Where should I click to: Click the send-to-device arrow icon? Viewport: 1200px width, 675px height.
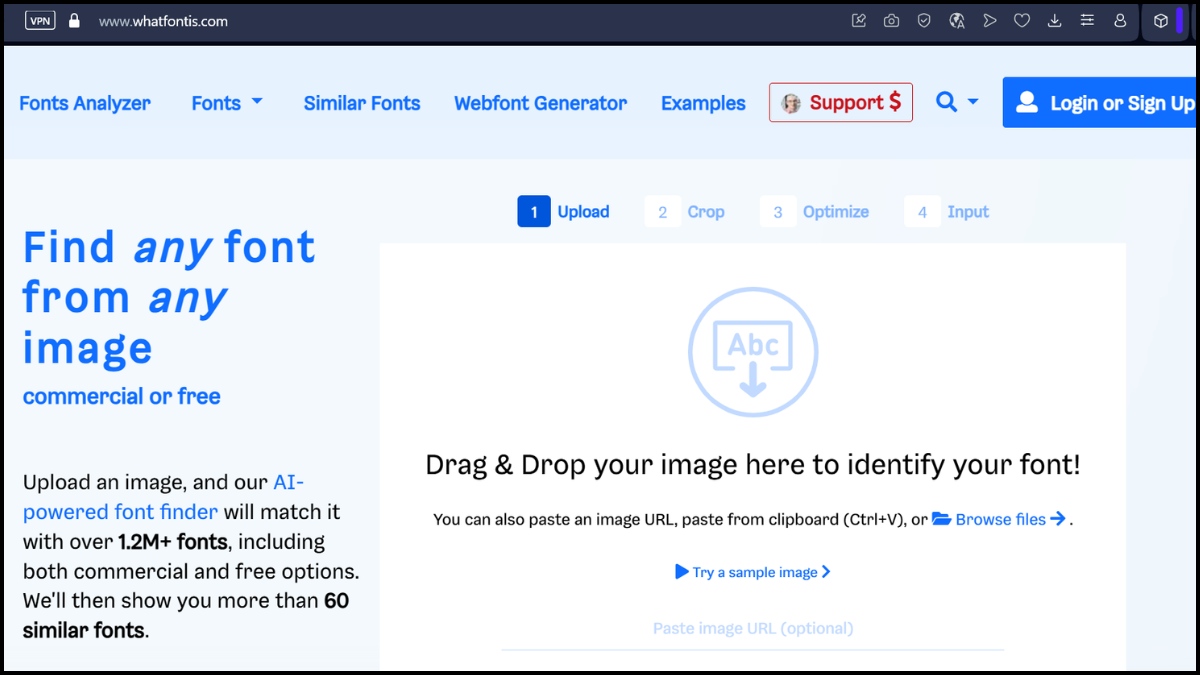click(990, 20)
